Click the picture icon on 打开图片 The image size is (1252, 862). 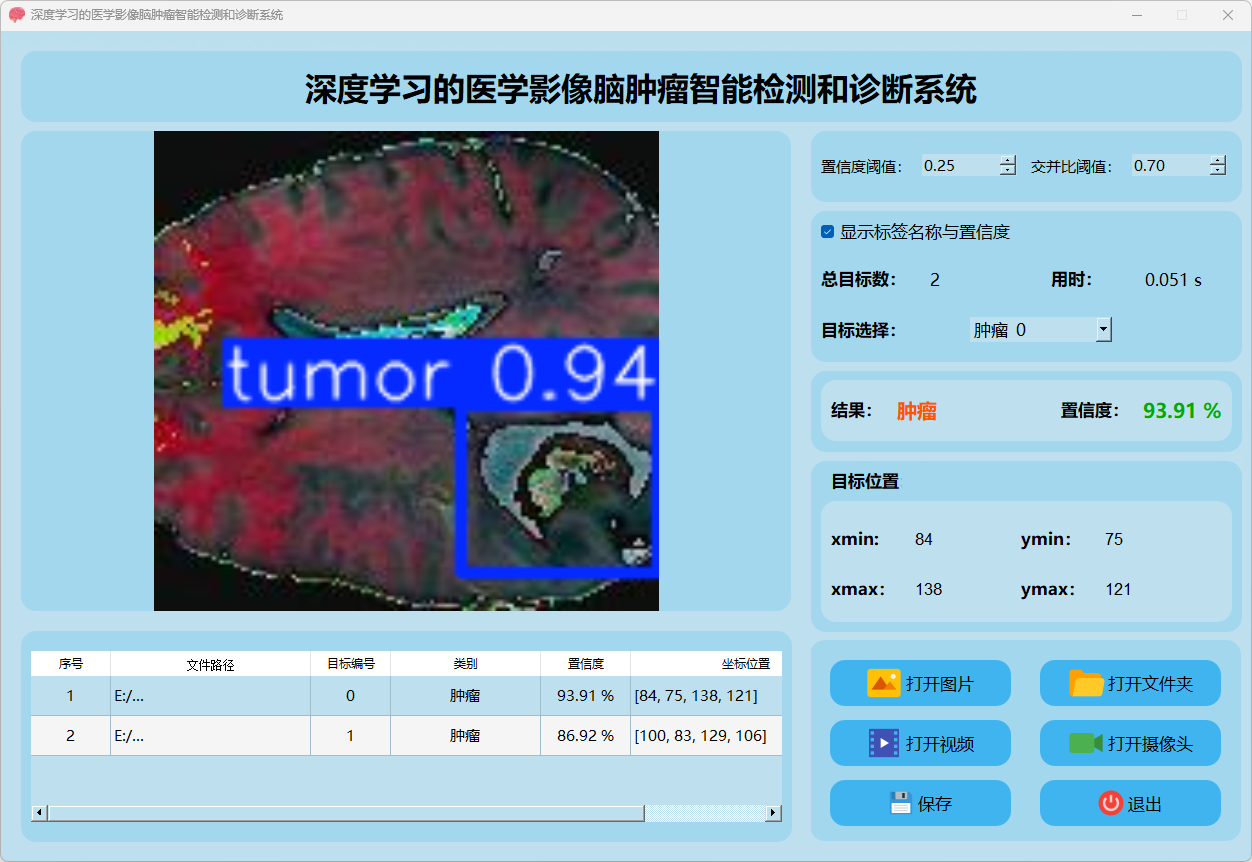click(884, 683)
